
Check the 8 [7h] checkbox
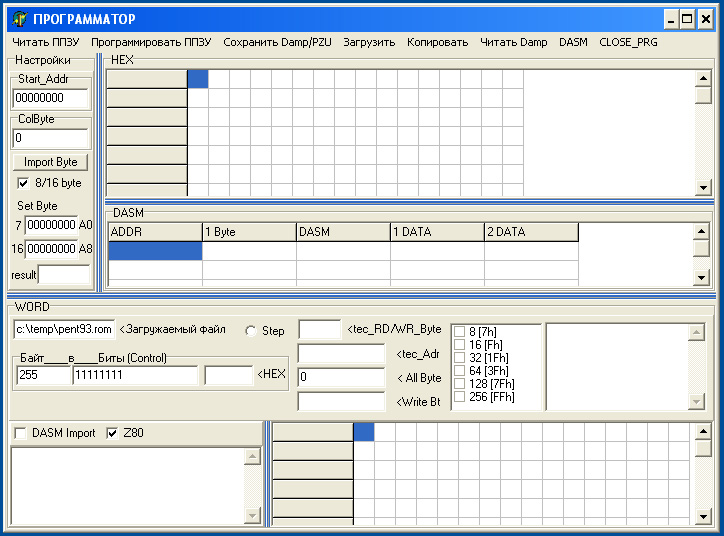(459, 331)
